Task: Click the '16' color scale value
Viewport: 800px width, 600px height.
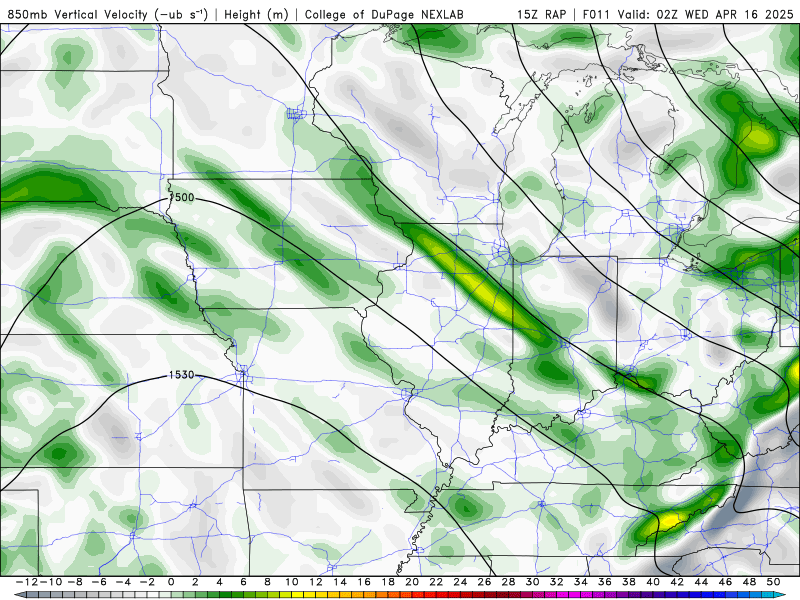Action: (x=364, y=582)
